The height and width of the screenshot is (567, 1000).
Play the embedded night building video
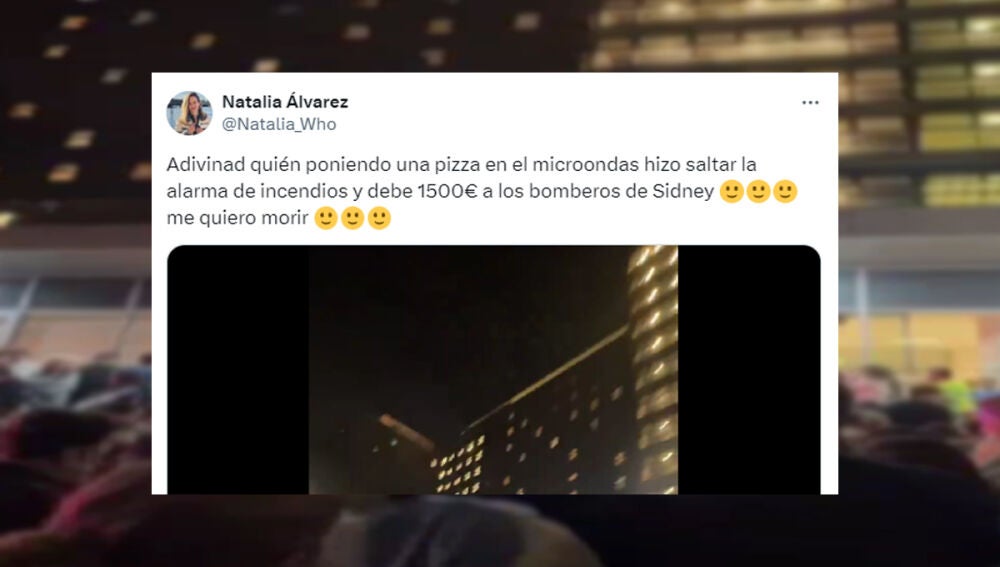click(494, 369)
